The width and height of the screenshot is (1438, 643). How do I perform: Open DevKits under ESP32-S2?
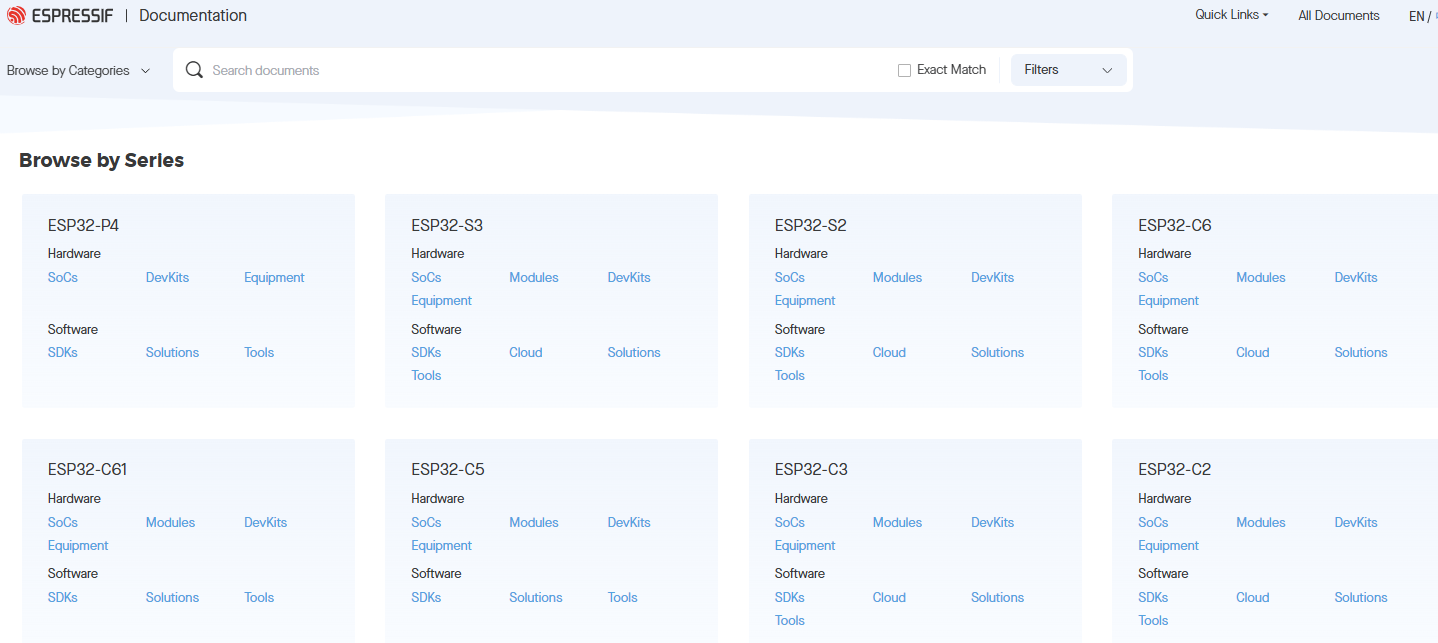(x=992, y=277)
